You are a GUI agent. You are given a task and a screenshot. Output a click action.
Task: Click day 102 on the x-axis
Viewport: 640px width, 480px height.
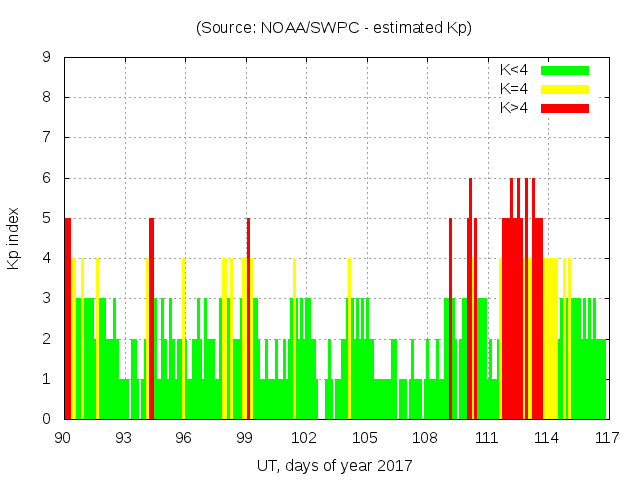click(304, 437)
